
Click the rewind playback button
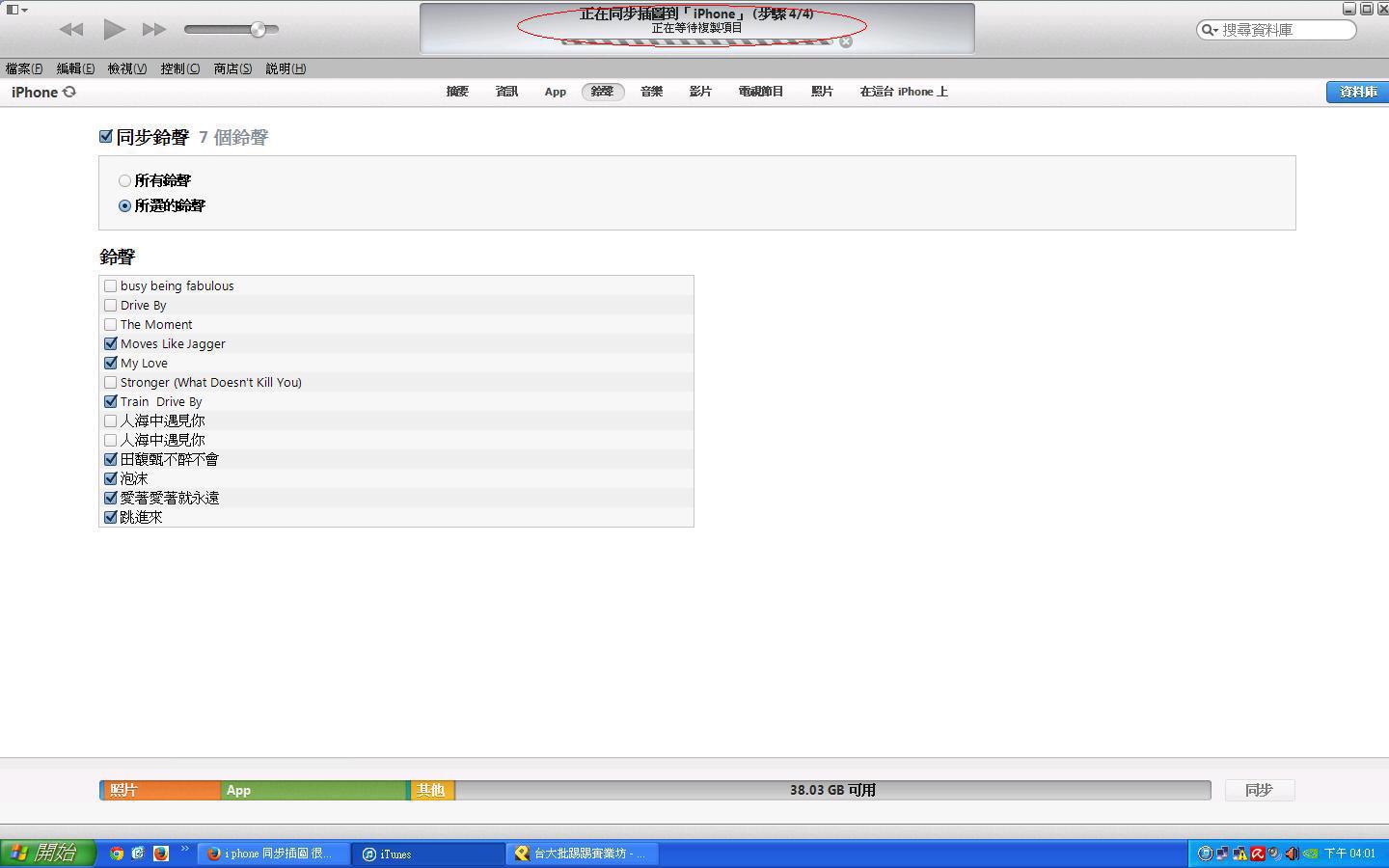[71, 30]
